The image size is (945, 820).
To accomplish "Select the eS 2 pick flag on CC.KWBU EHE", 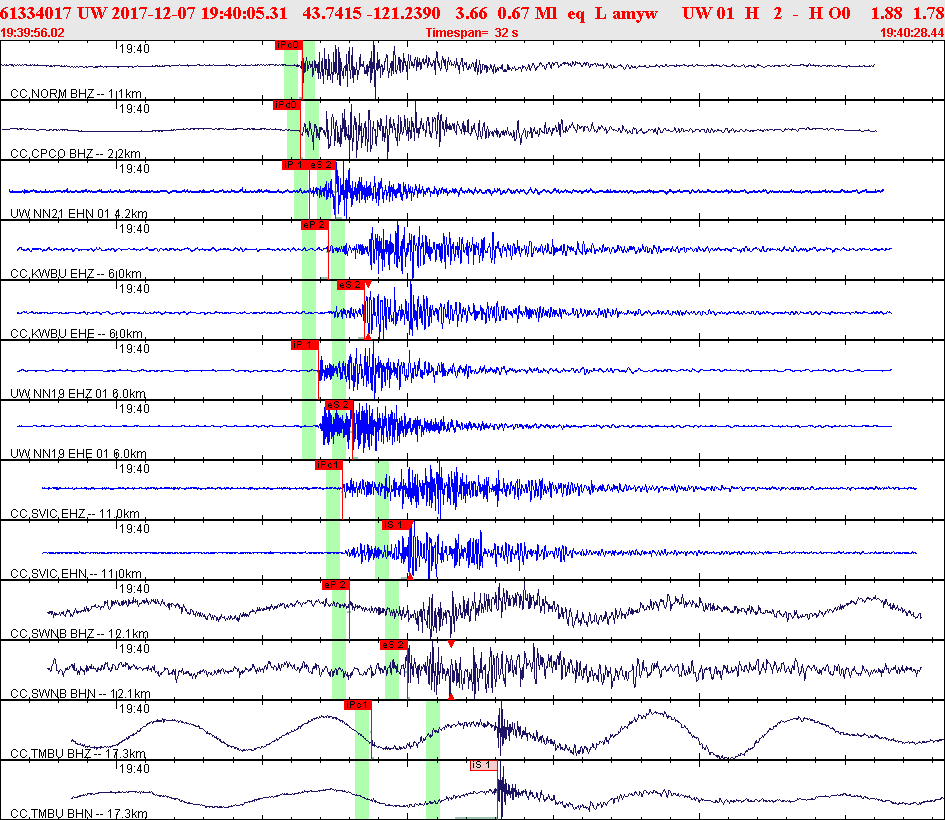I will pos(350,285).
